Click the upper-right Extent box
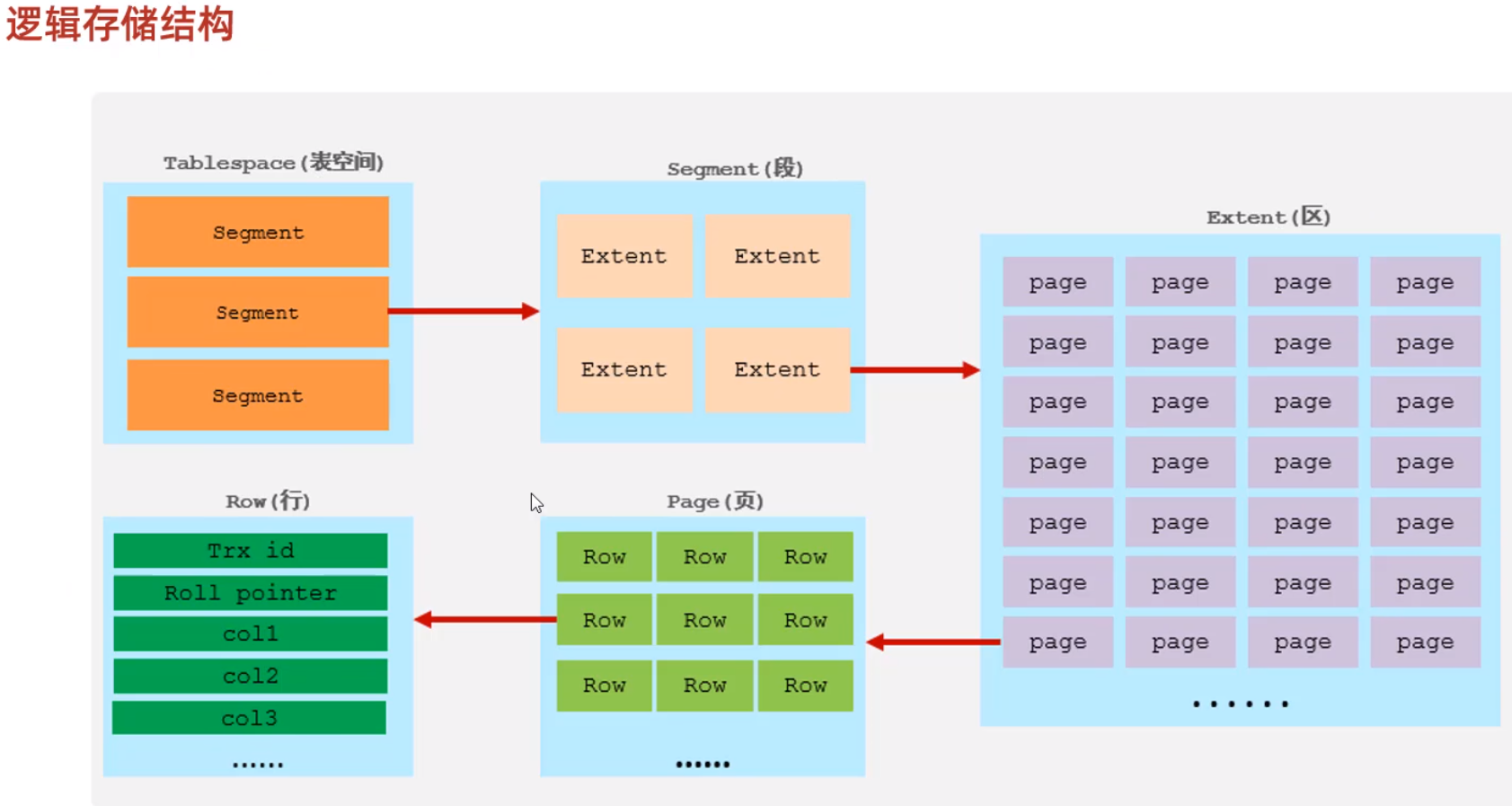 (x=778, y=256)
